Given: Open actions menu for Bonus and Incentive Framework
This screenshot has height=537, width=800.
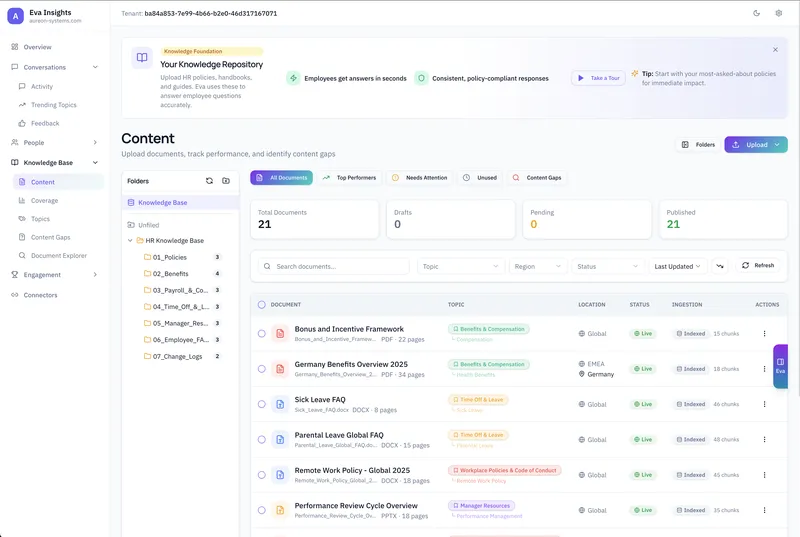Looking at the screenshot, I should click(x=764, y=334).
